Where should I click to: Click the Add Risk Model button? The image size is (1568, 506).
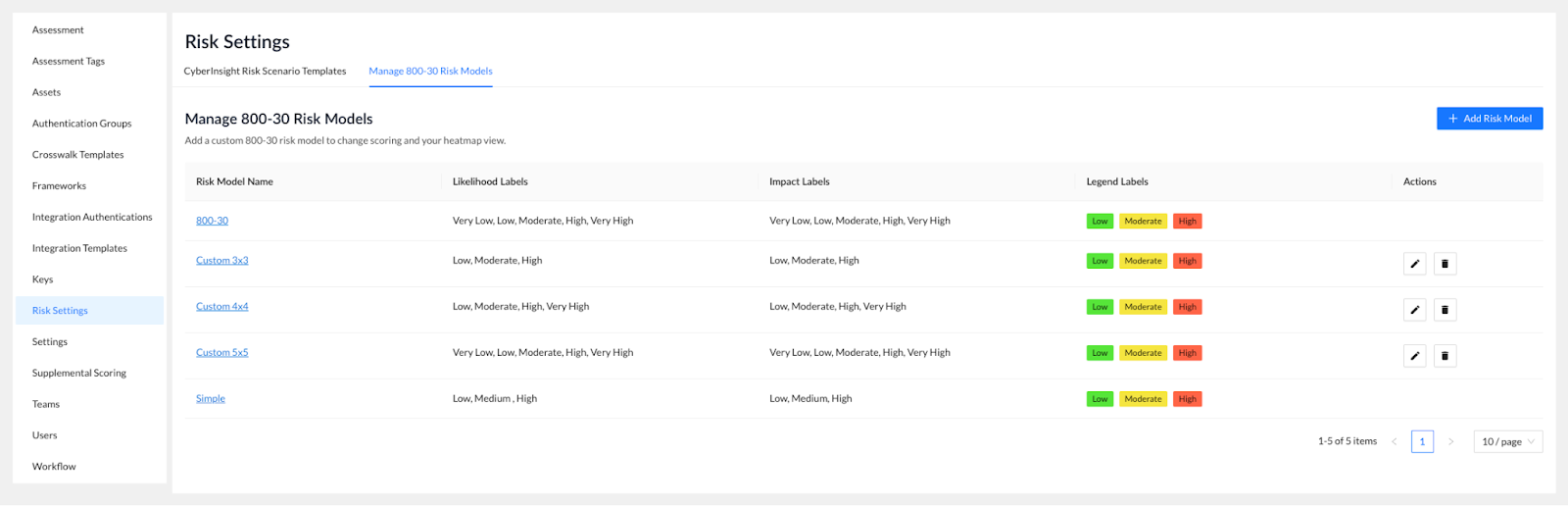pyautogui.click(x=1490, y=119)
